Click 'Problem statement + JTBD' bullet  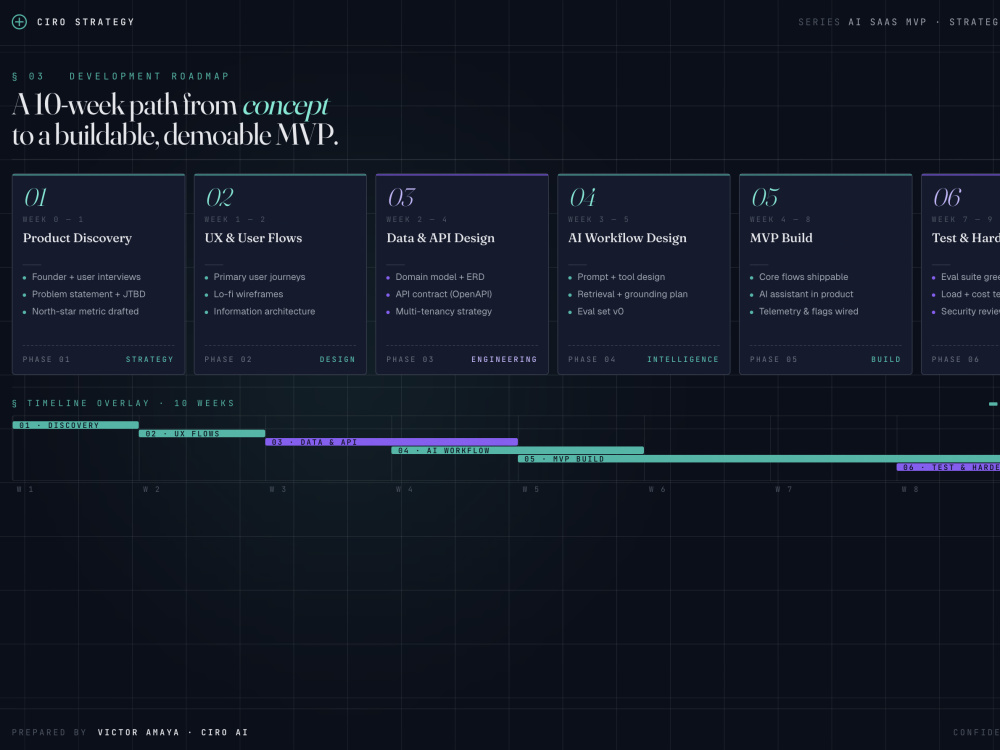click(89, 294)
